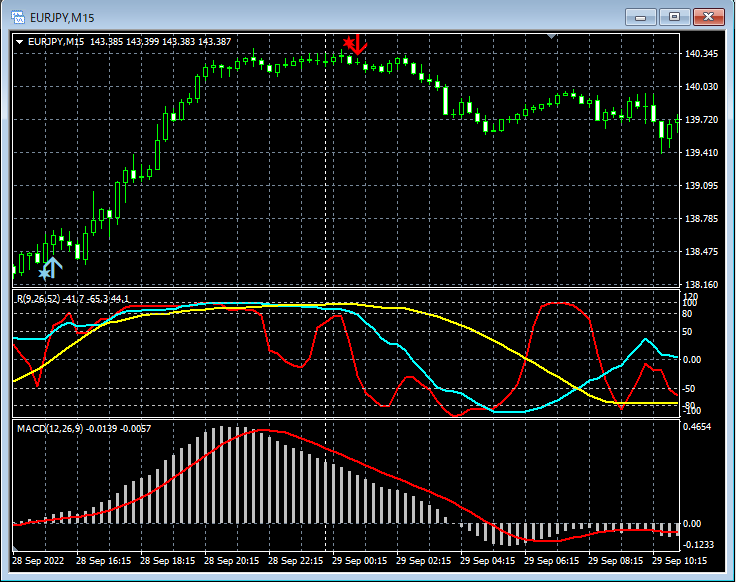
Task: Click the 139.095 price scale label
Action: click(701, 185)
